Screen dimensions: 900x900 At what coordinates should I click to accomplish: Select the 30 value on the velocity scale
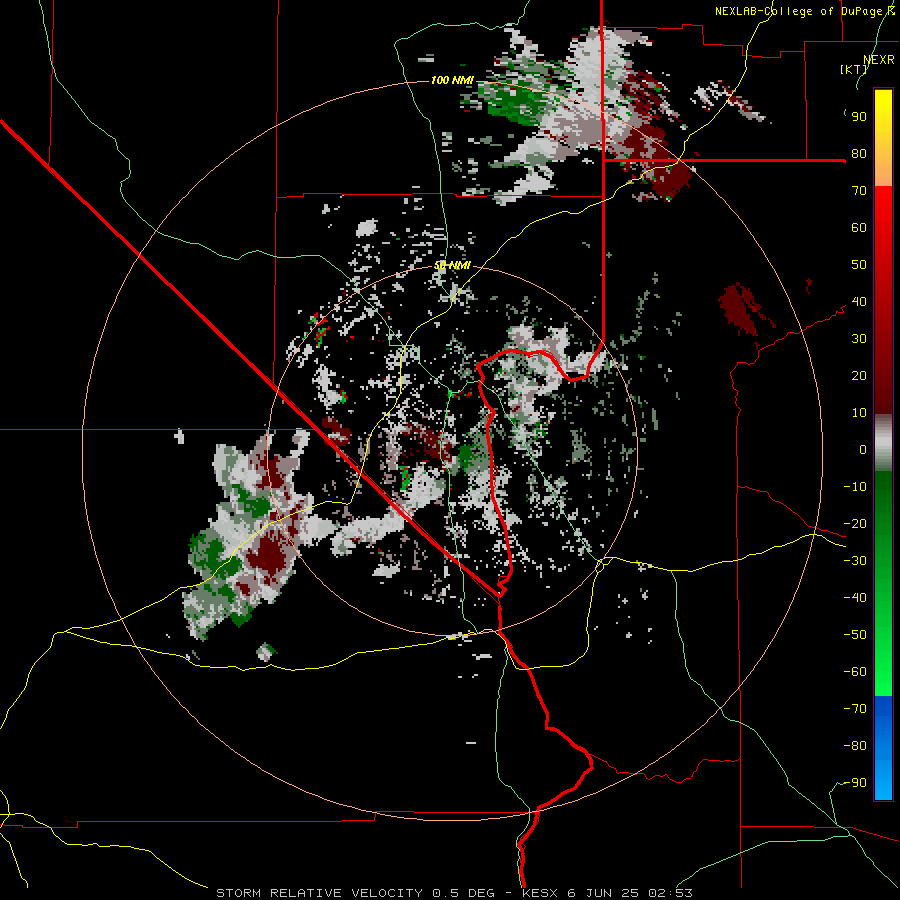859,339
